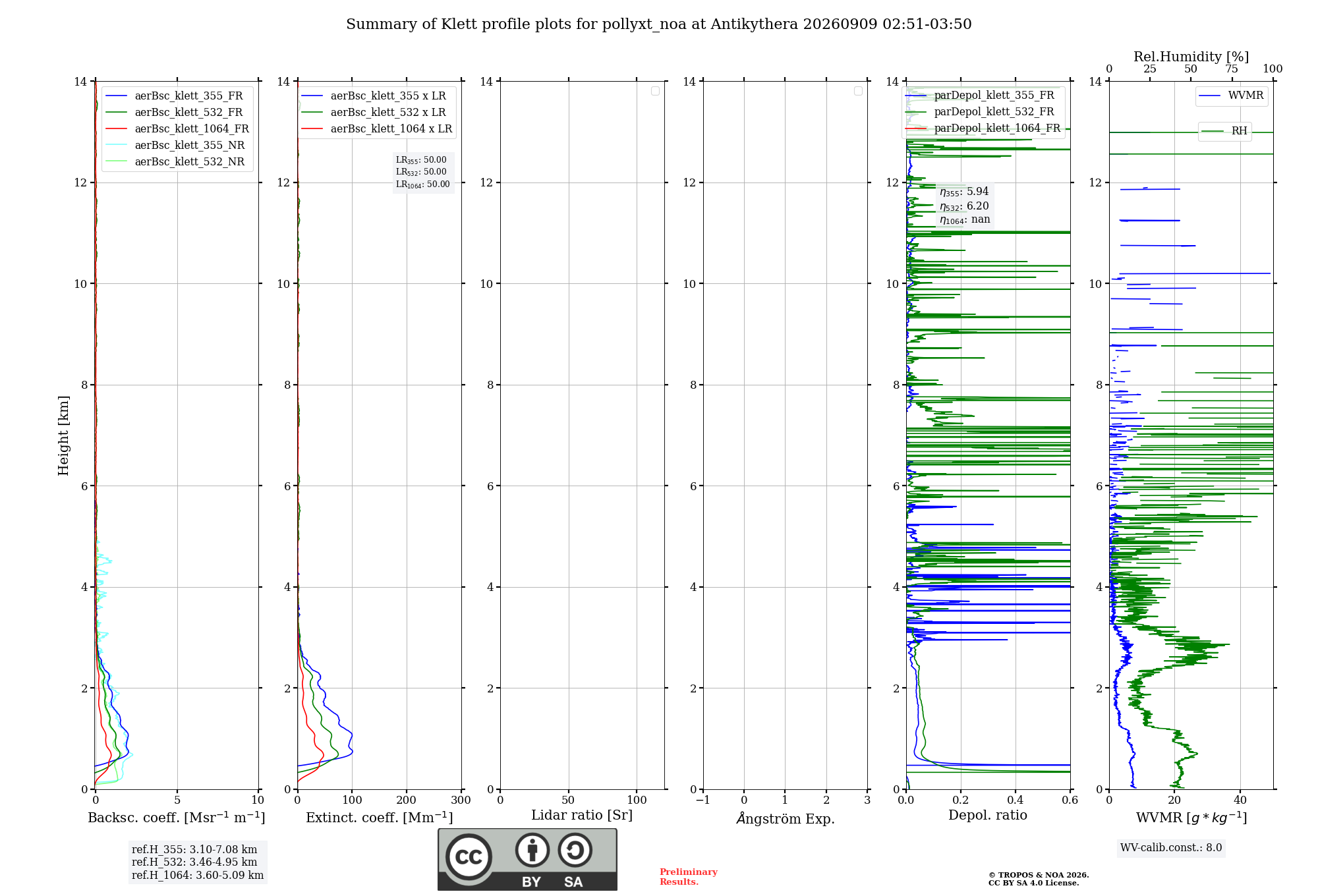Click the ref.H_532: 3.46-4.95 km text
The height and width of the screenshot is (896, 1318).
coord(194,862)
